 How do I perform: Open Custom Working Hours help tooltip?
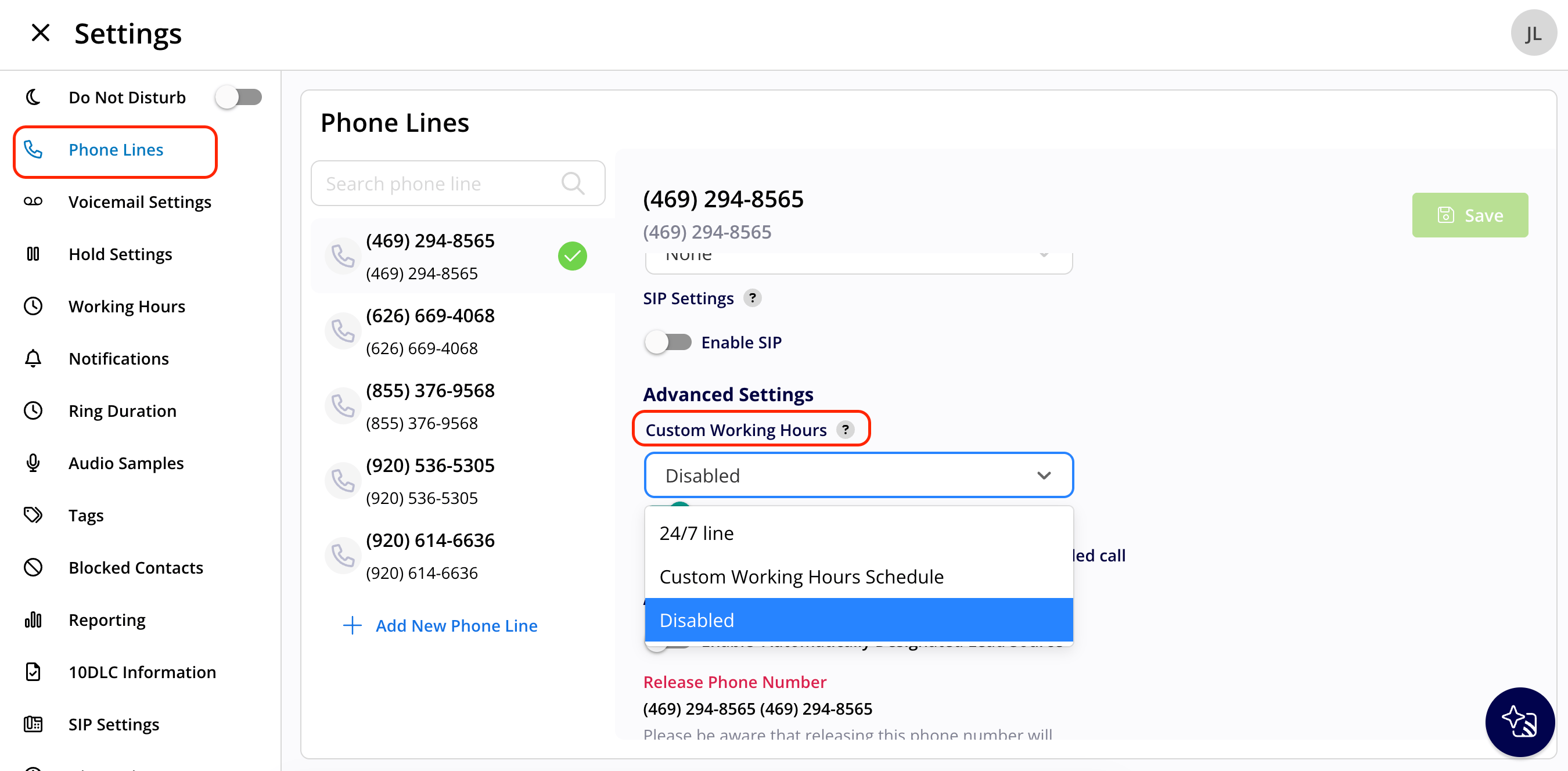[x=846, y=430]
